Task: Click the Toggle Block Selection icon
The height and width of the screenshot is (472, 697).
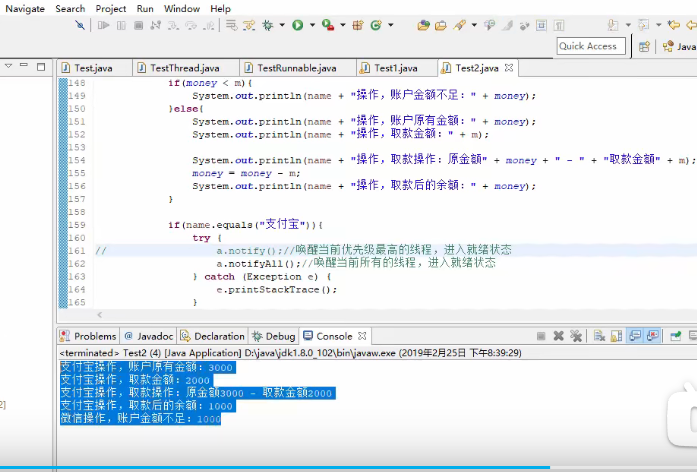Action: tap(541, 25)
